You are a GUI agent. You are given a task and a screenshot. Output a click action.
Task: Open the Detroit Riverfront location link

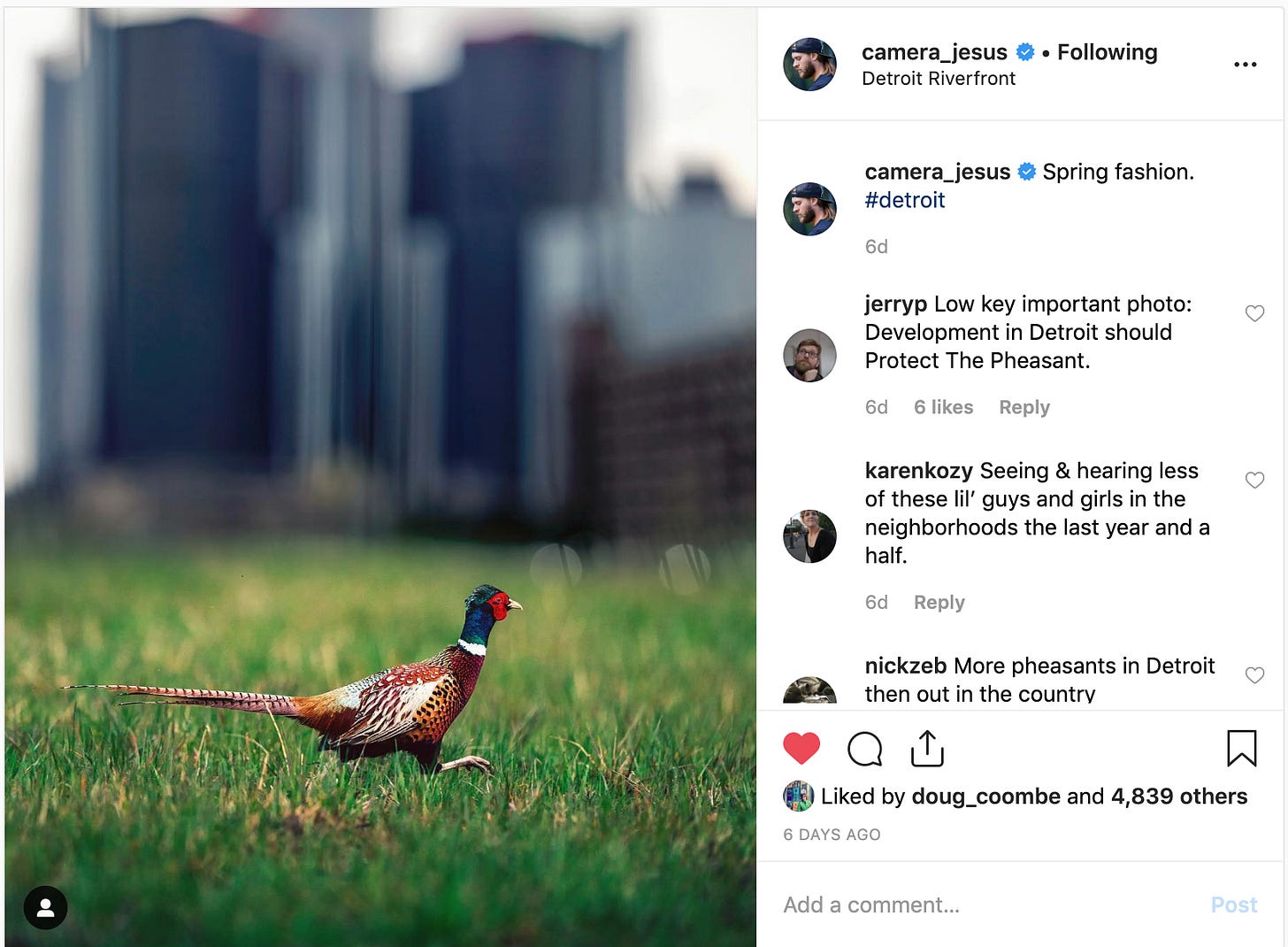[x=939, y=79]
